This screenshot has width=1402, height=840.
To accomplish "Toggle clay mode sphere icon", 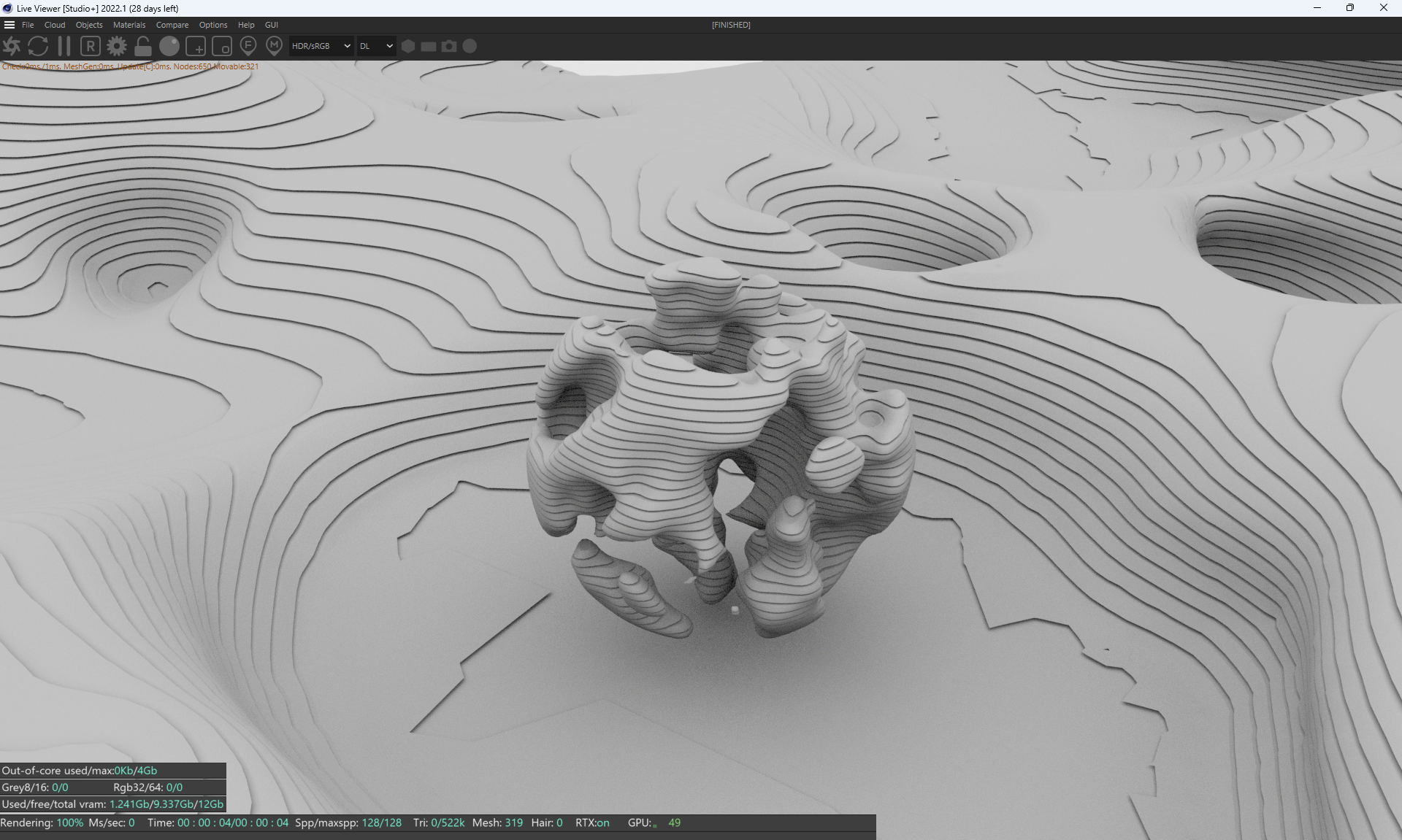I will click(169, 46).
